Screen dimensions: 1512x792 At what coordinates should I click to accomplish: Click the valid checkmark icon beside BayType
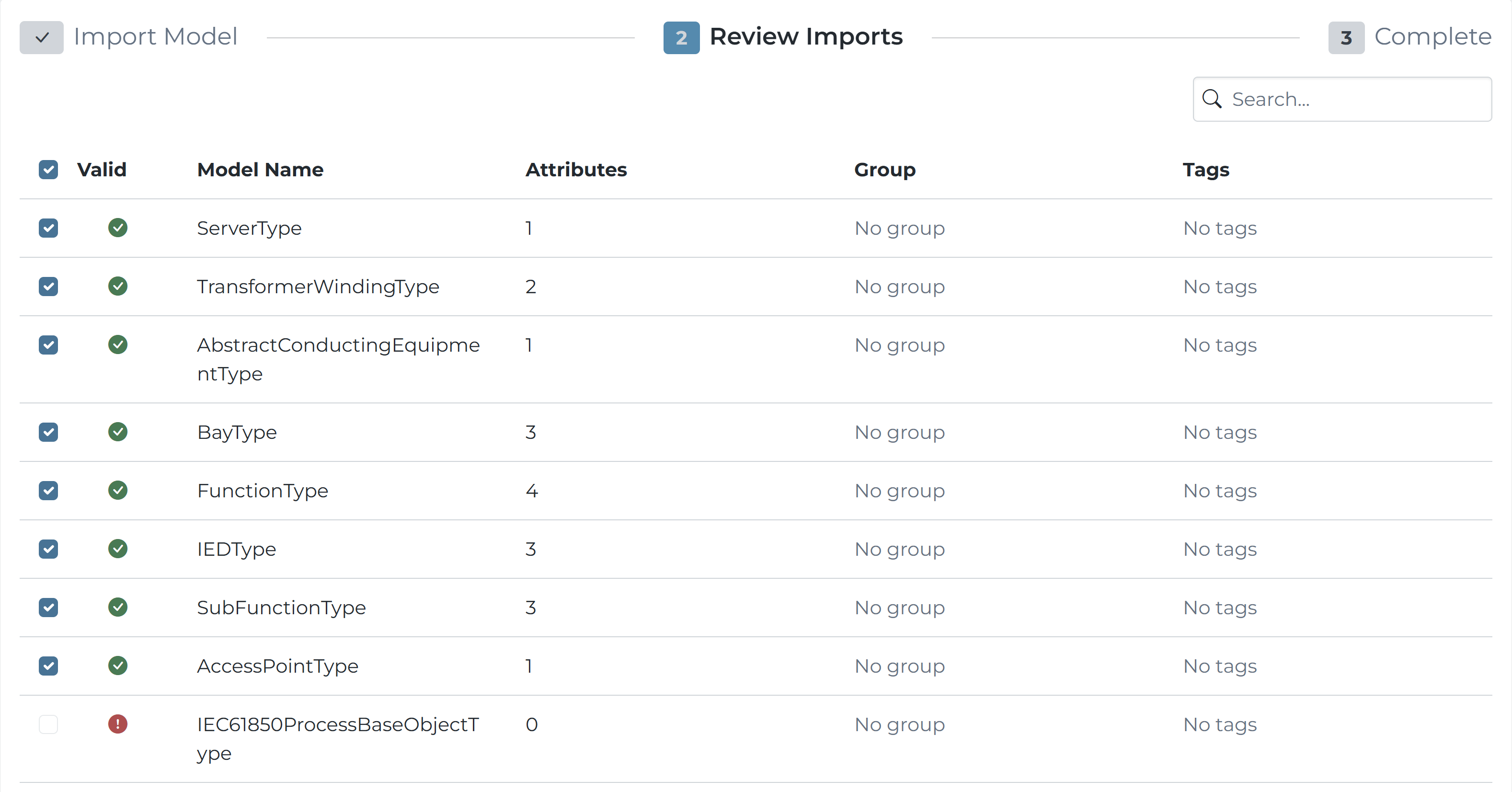tap(118, 432)
